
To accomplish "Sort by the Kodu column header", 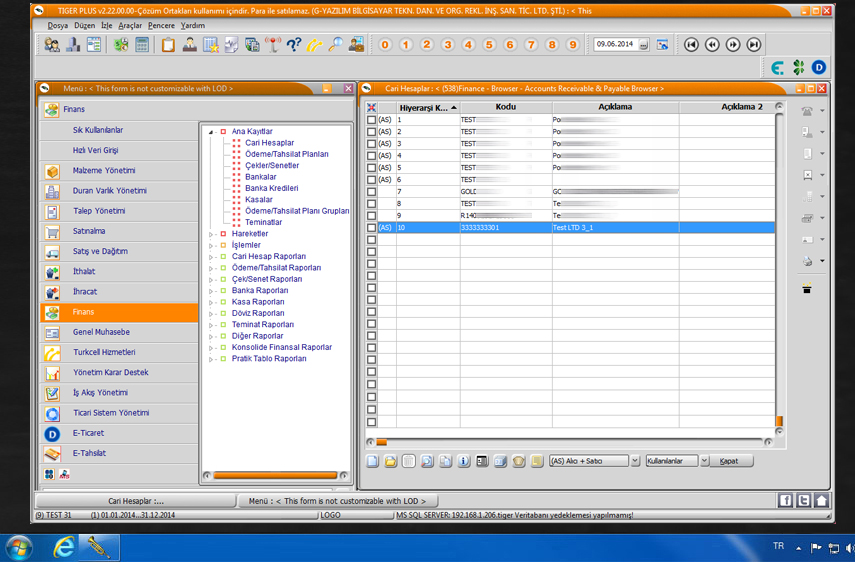I will [506, 107].
